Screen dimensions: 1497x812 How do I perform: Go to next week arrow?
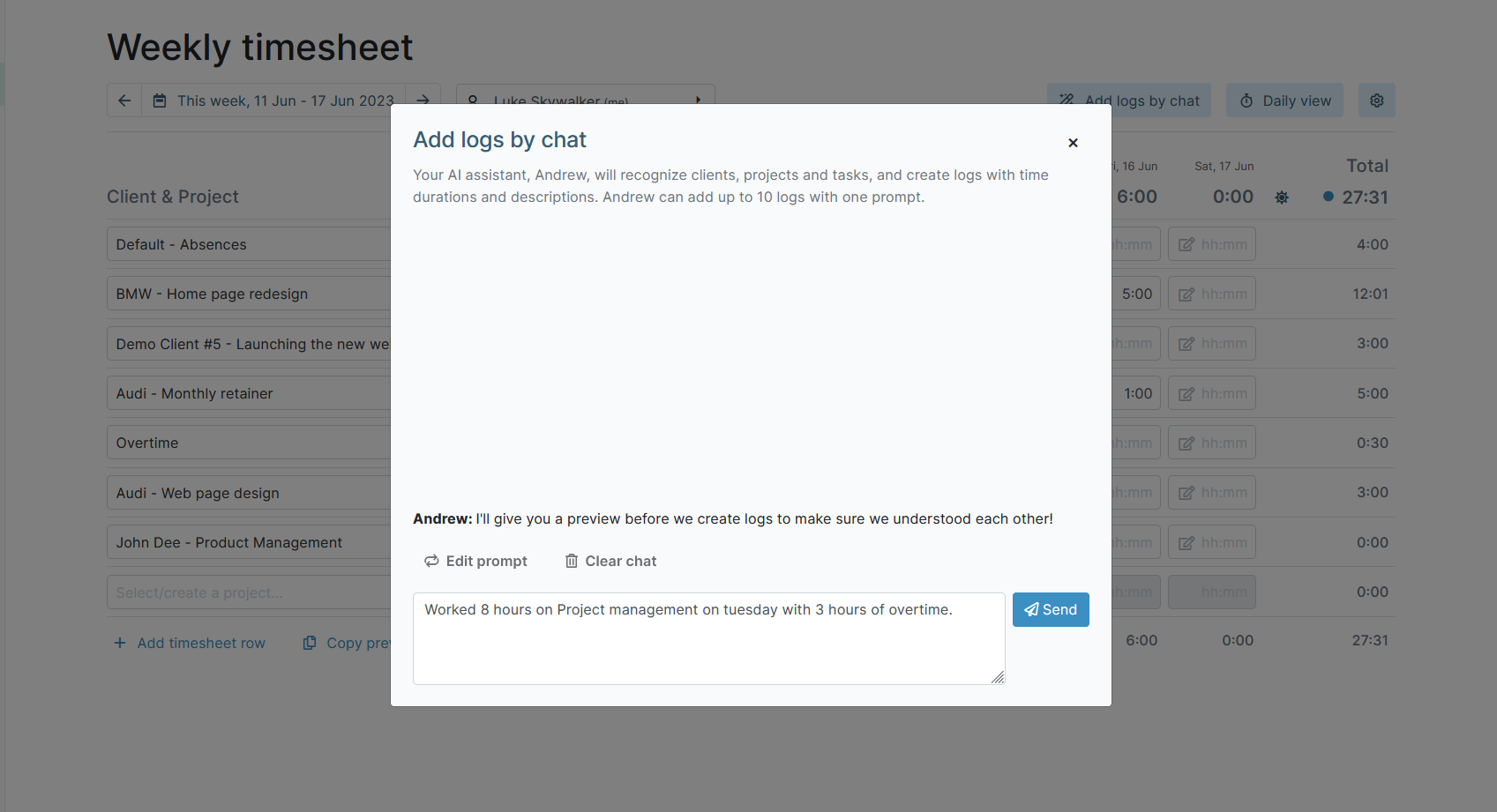tap(423, 100)
